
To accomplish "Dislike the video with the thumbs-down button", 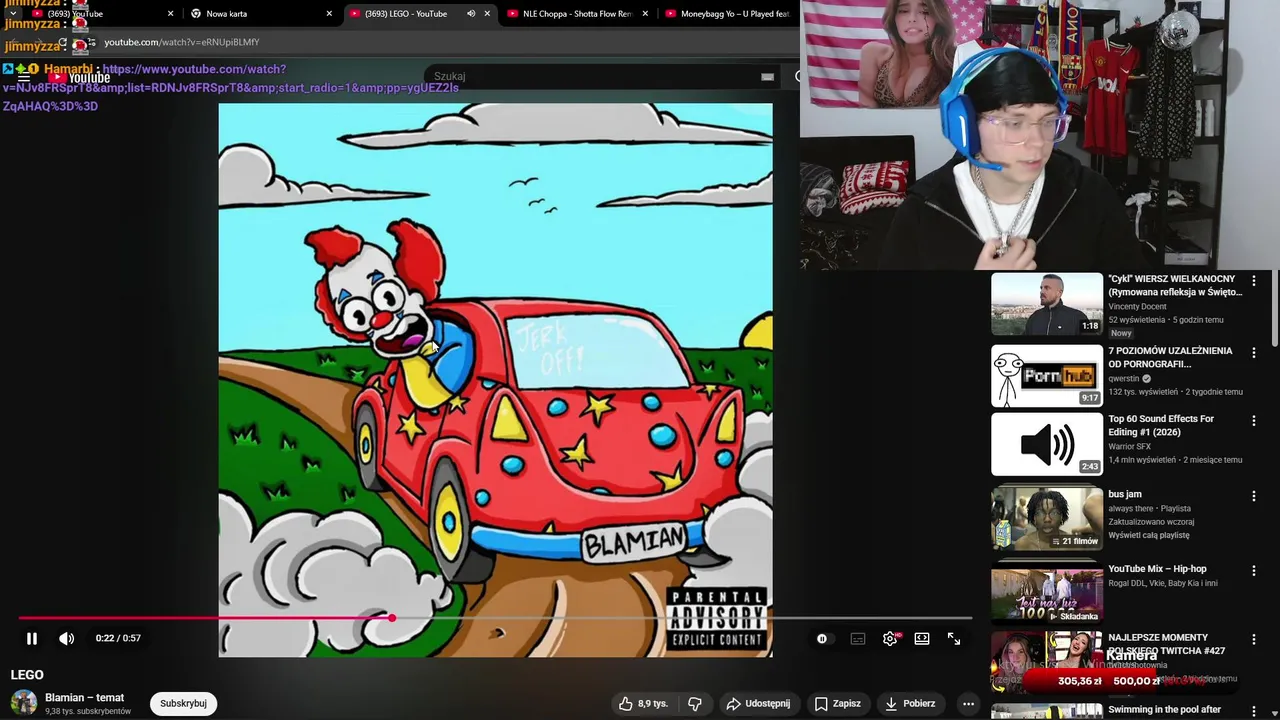I will (x=694, y=703).
